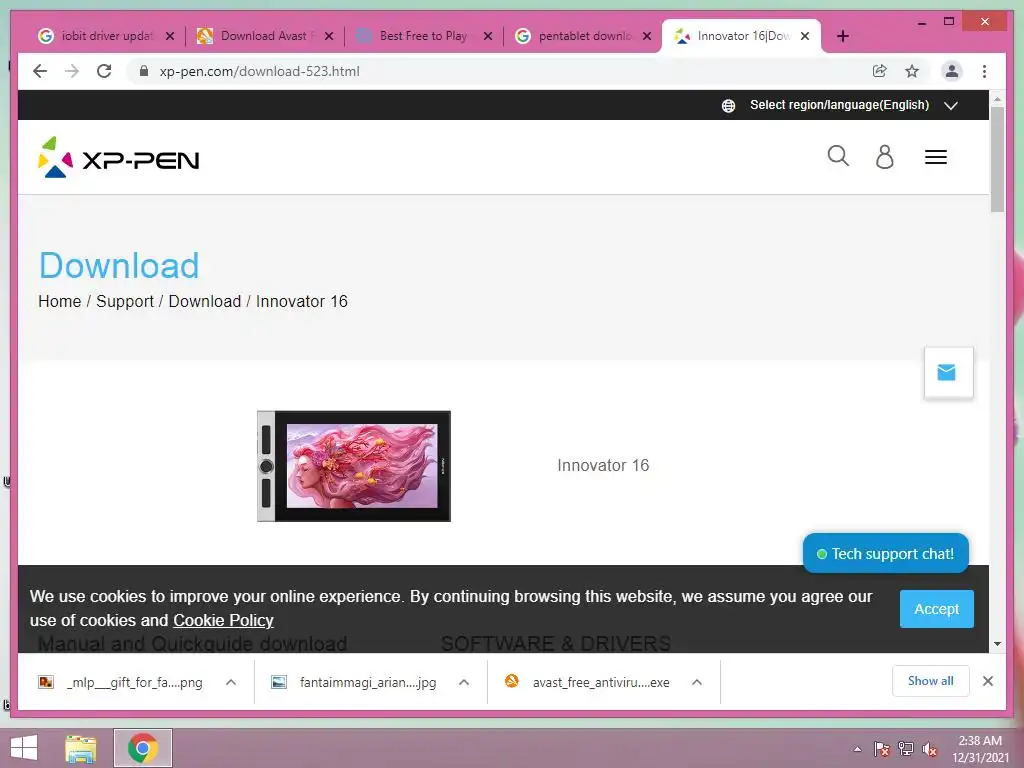Click Chrome taskbar icon
Viewport: 1024px width, 768px height.
tap(143, 748)
